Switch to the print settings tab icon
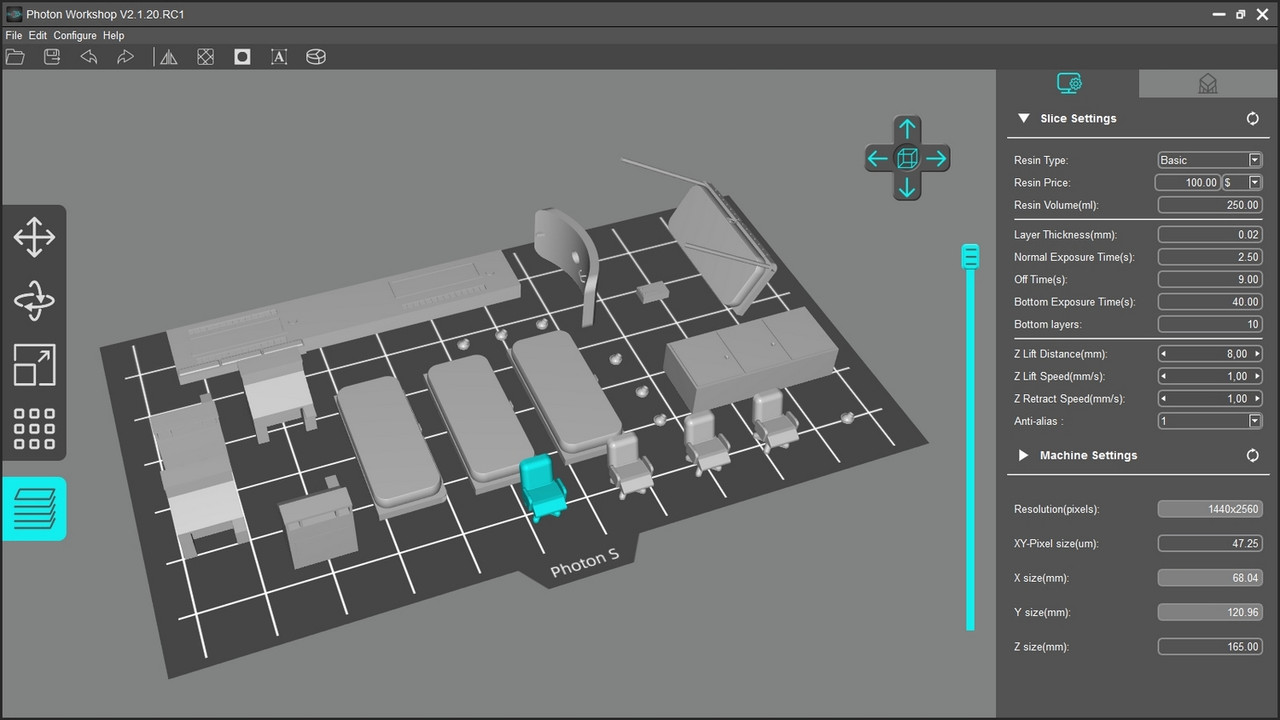Image resolution: width=1280 pixels, height=720 pixels. [x=1068, y=84]
